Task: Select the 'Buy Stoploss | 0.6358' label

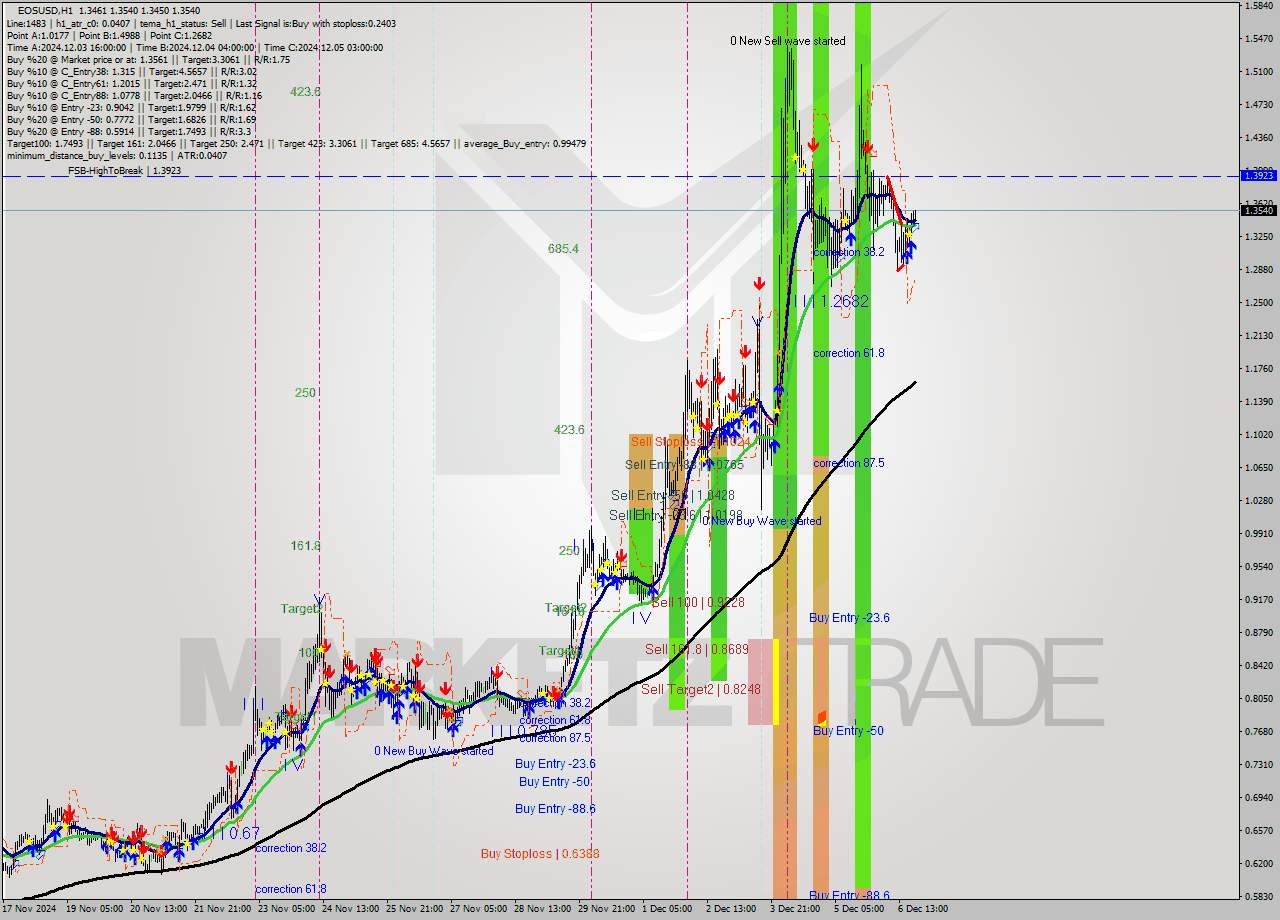Action: (x=540, y=853)
